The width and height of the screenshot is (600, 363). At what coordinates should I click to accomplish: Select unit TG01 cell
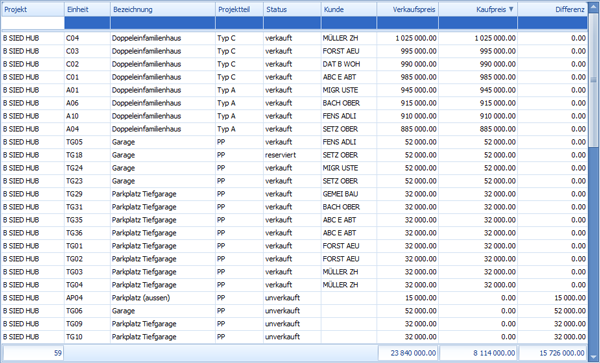click(x=87, y=246)
